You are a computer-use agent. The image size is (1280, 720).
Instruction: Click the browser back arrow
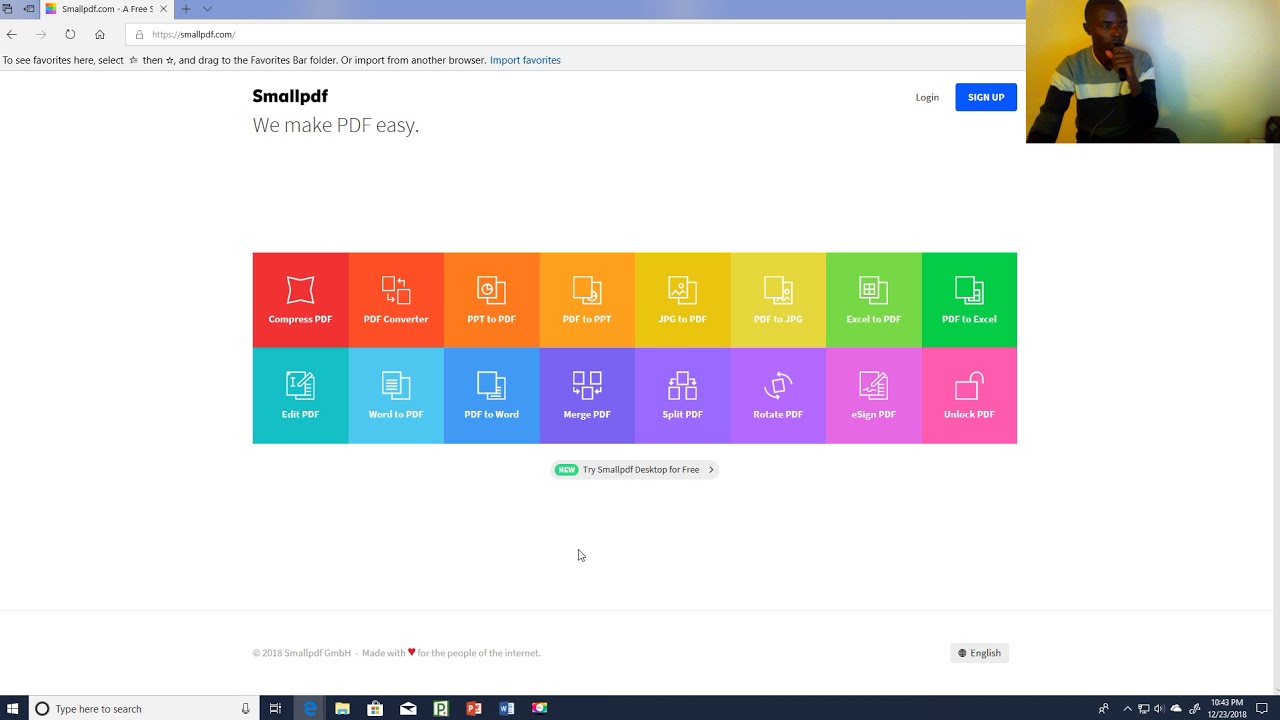pos(12,34)
